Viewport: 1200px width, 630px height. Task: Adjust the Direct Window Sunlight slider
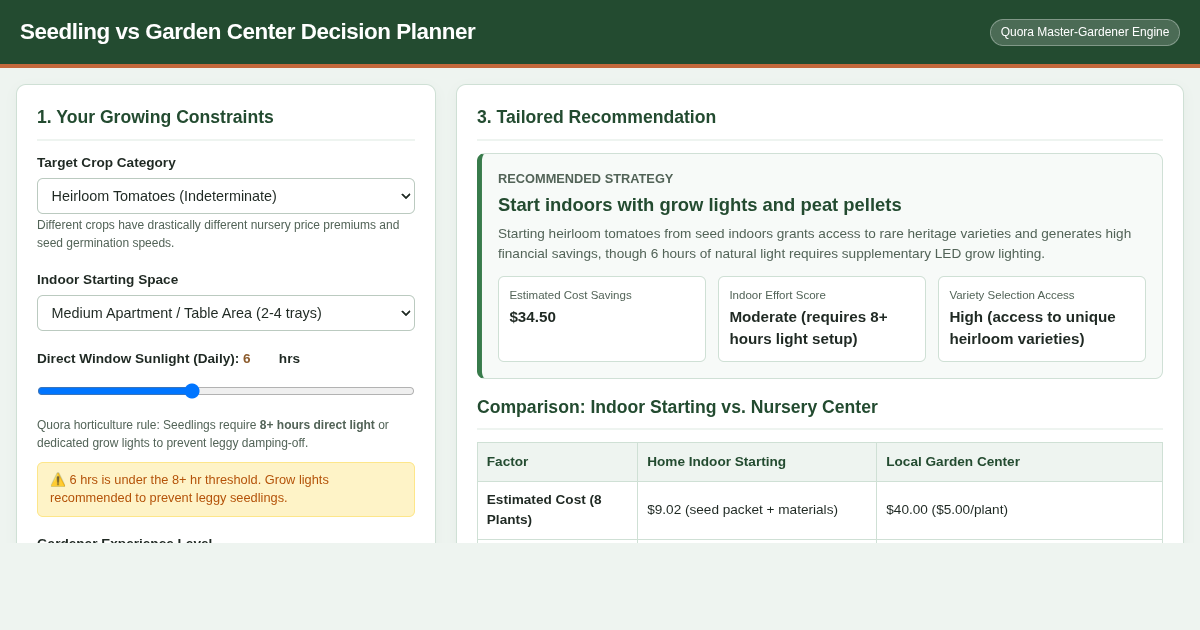tap(226, 391)
